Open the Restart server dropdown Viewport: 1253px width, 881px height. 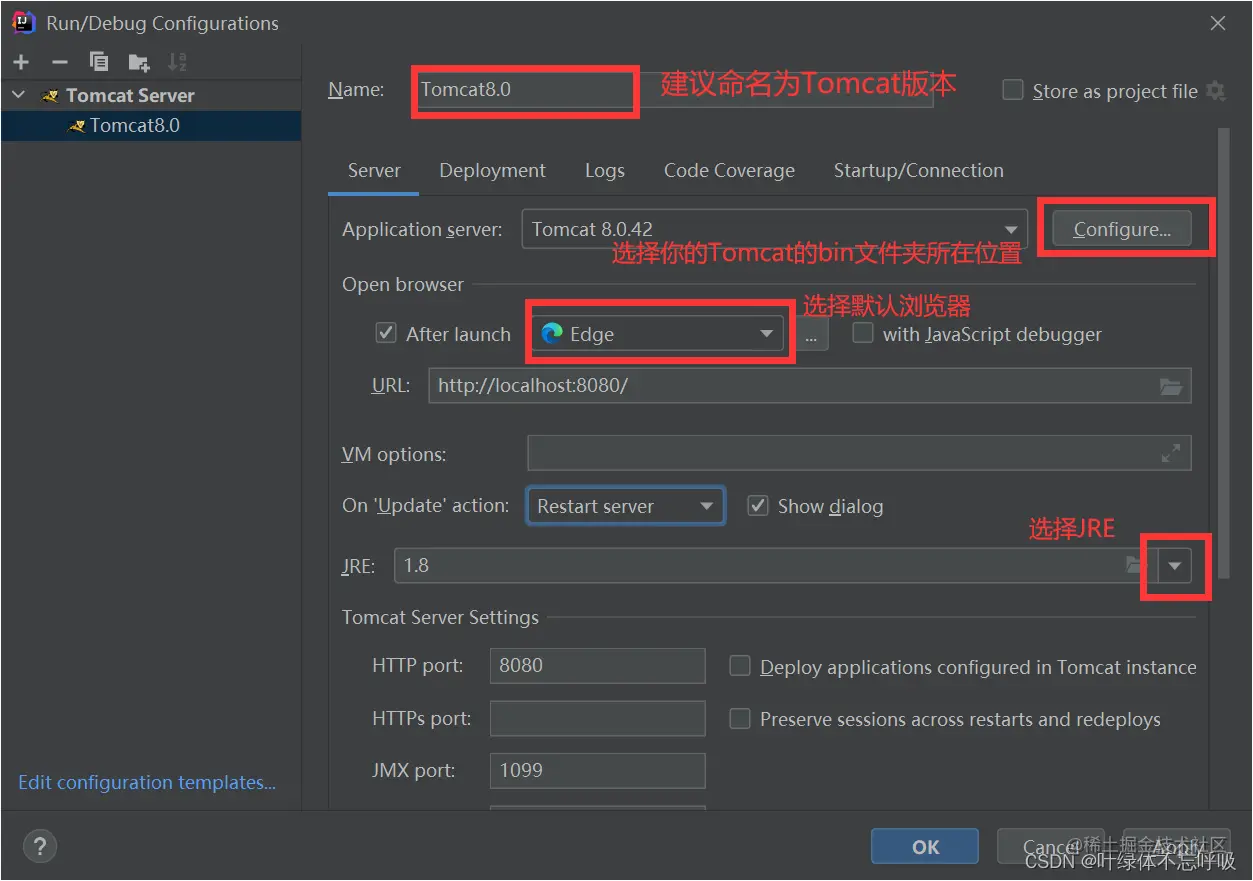tap(626, 506)
